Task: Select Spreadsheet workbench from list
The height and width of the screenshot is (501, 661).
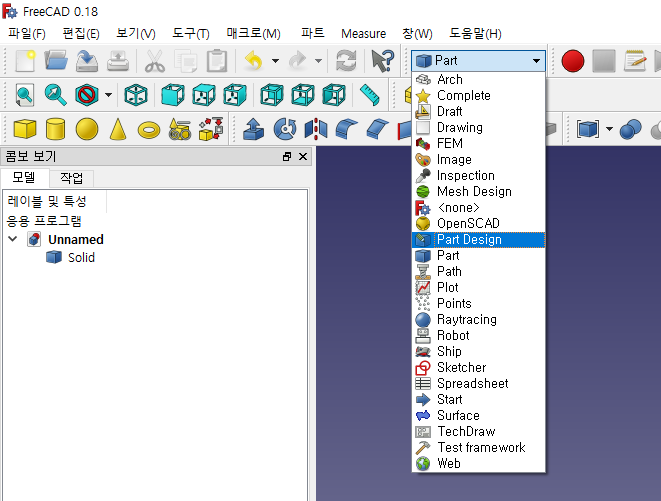Action: pyautogui.click(x=478, y=383)
